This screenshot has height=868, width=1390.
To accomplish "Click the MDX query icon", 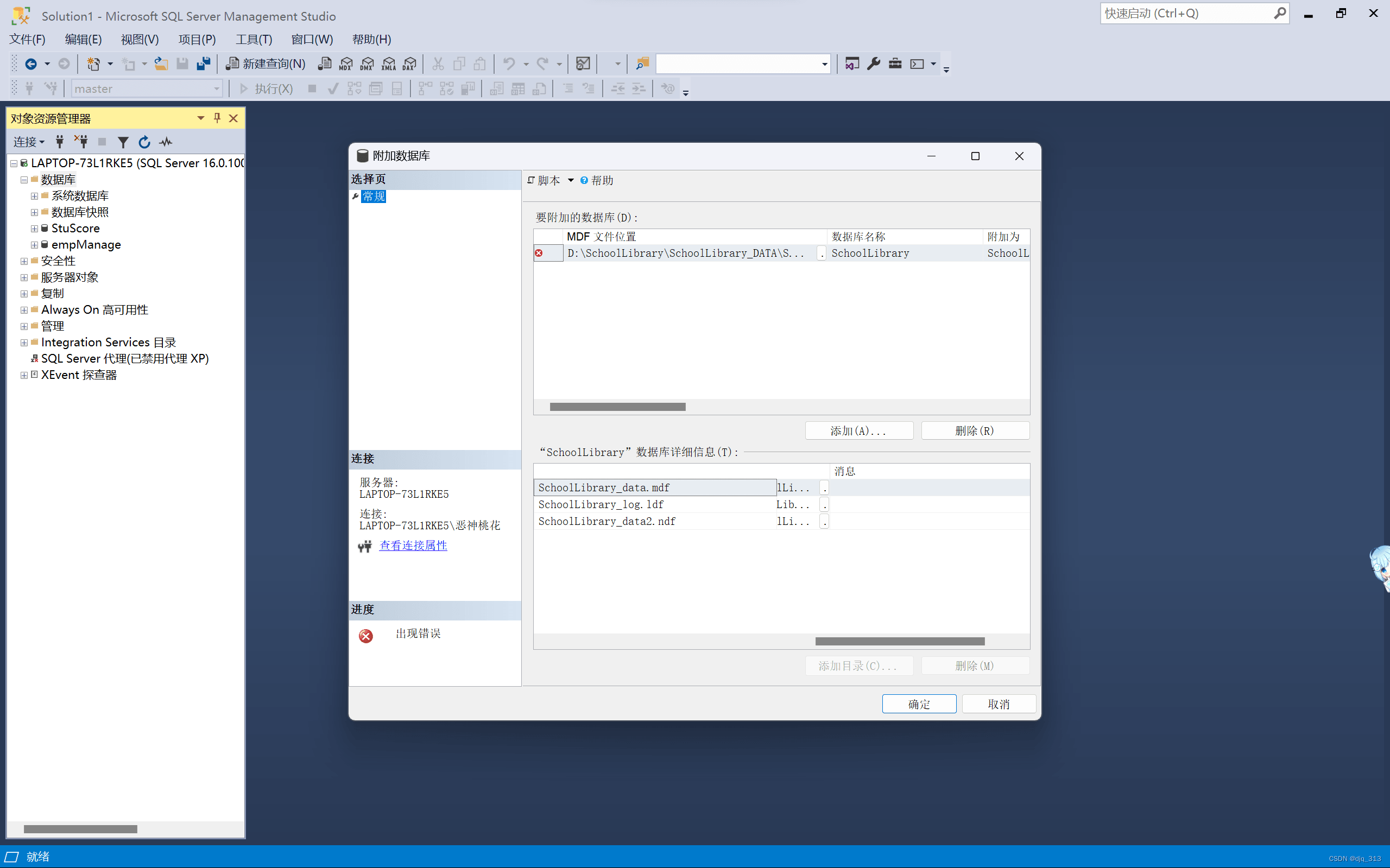I will [x=346, y=64].
